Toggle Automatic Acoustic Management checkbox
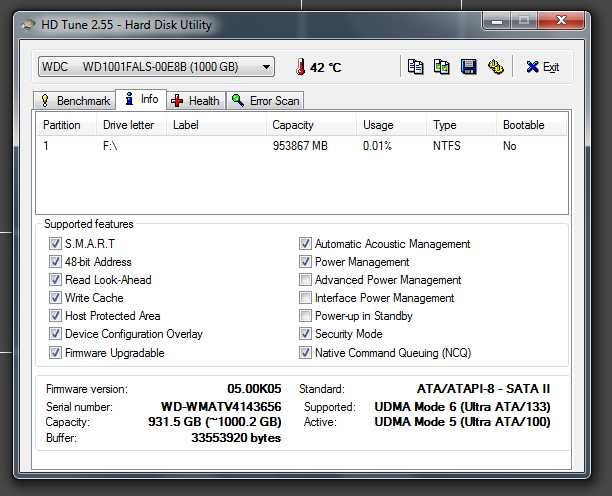The image size is (612, 496). click(305, 244)
